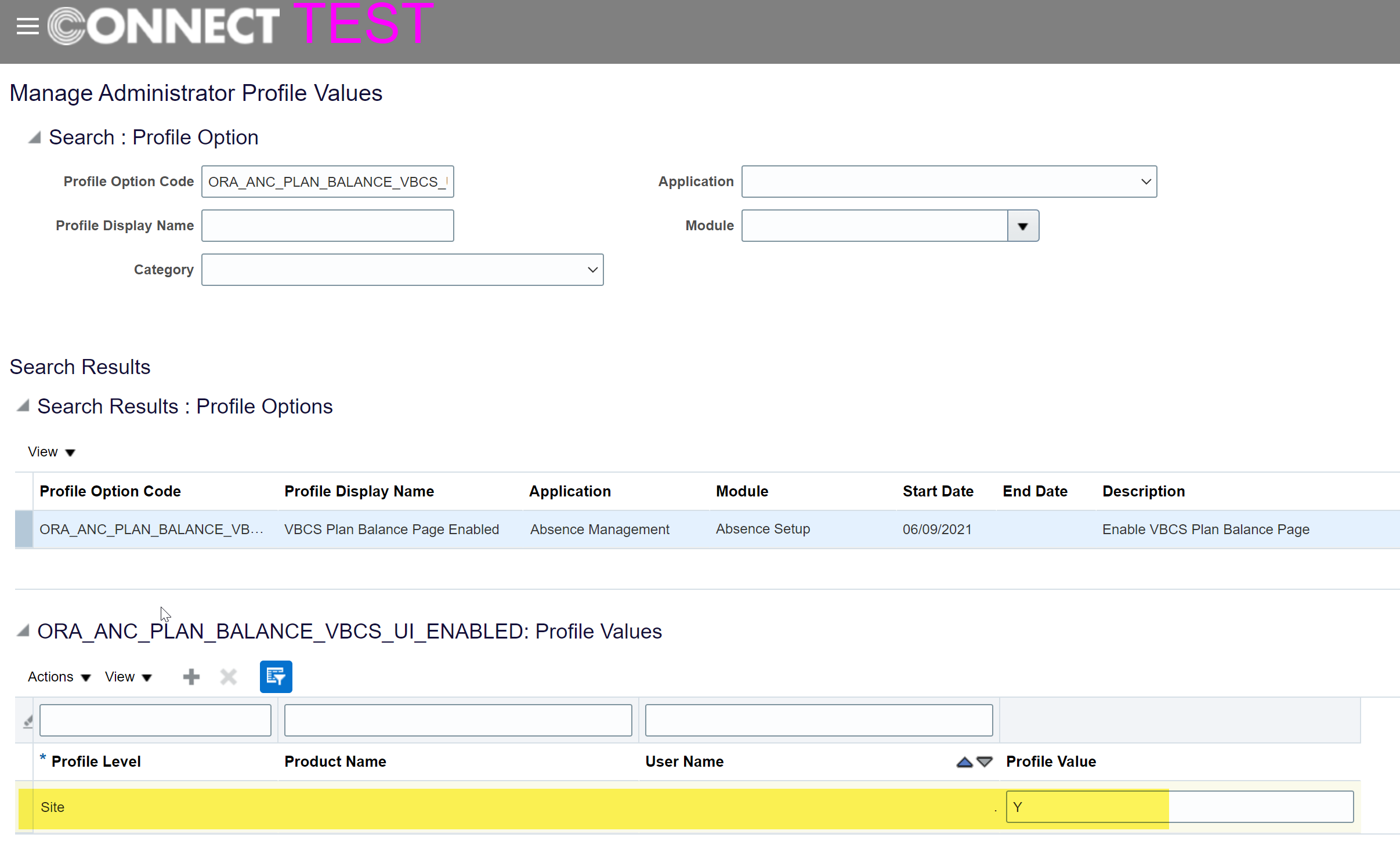1400x845 pixels.
Task: Toggle the Query By Example filter icon
Action: (276, 676)
